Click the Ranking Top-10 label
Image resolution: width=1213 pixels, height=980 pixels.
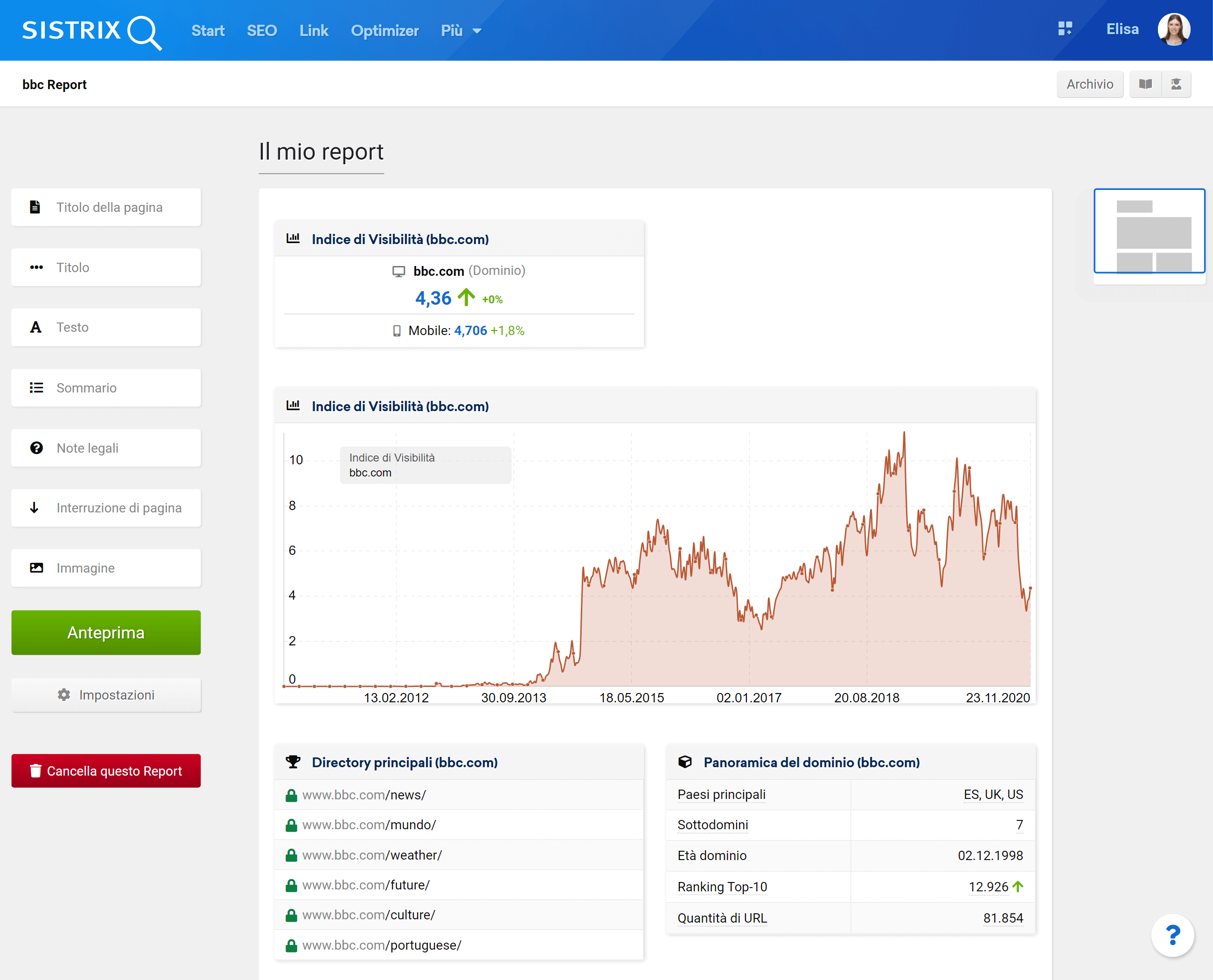[722, 887]
